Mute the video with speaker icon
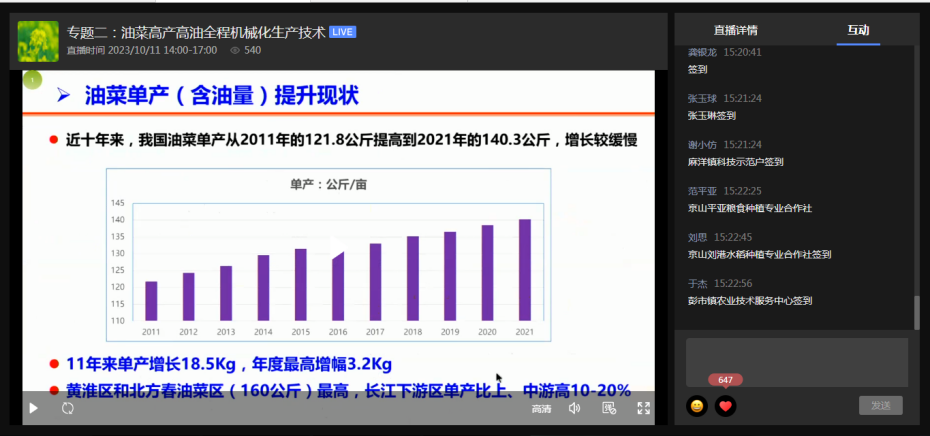The image size is (930, 436). click(x=575, y=408)
